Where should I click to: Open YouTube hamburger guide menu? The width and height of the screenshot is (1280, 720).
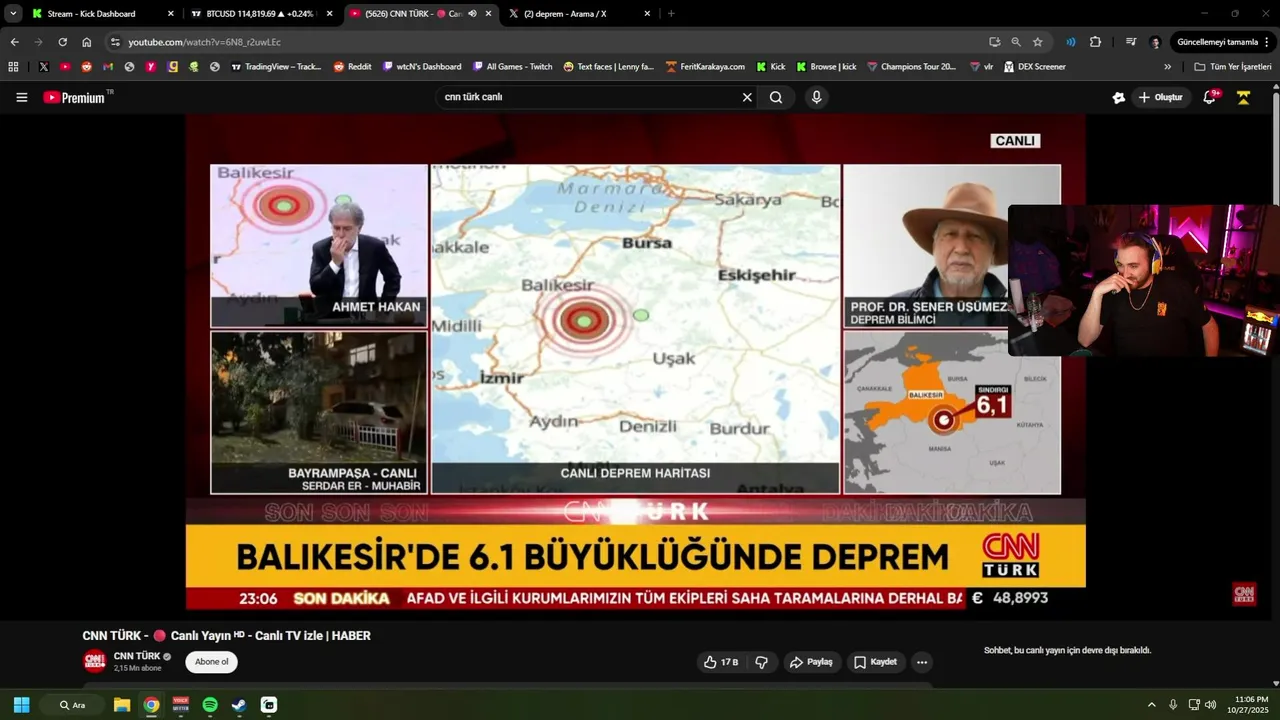pyautogui.click(x=22, y=97)
